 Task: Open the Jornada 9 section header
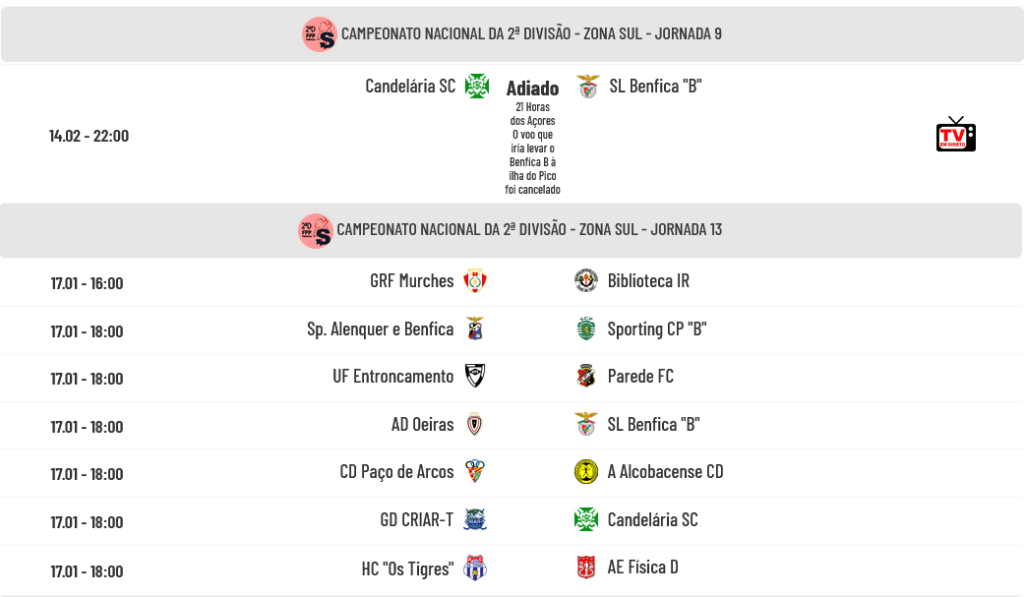[x=531, y=34]
